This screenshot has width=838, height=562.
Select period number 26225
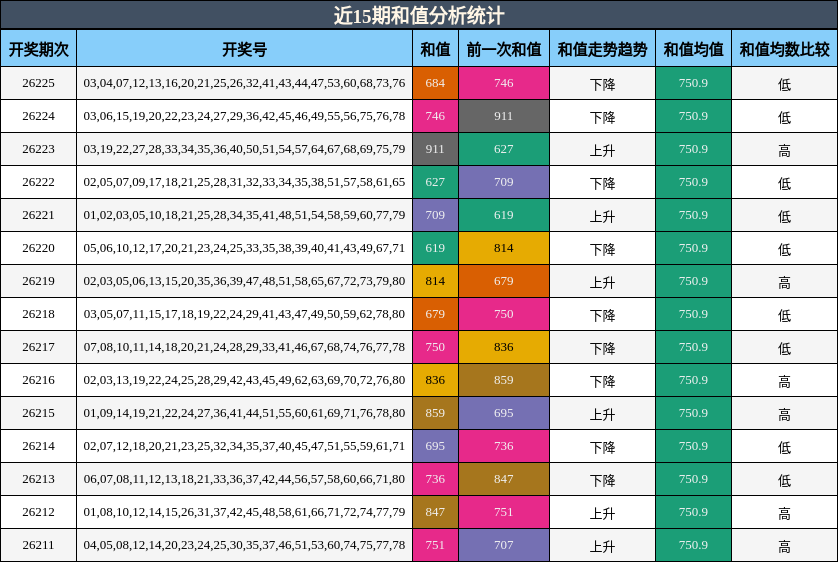pos(38,83)
